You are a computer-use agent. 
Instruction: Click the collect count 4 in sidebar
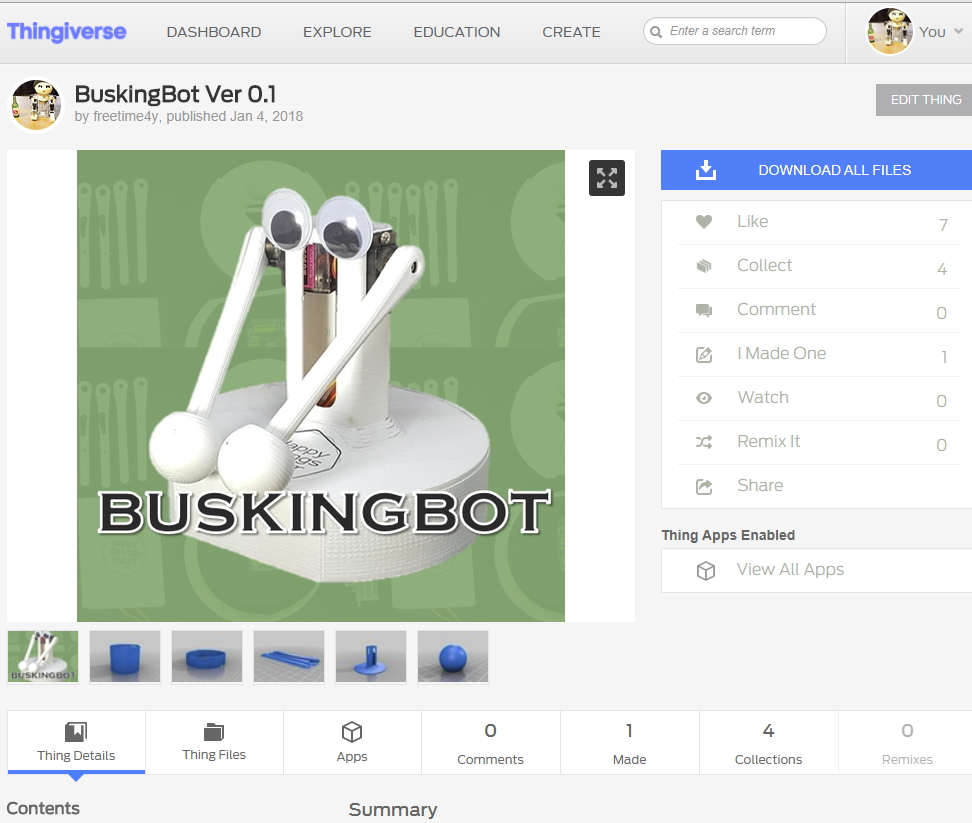(942, 268)
